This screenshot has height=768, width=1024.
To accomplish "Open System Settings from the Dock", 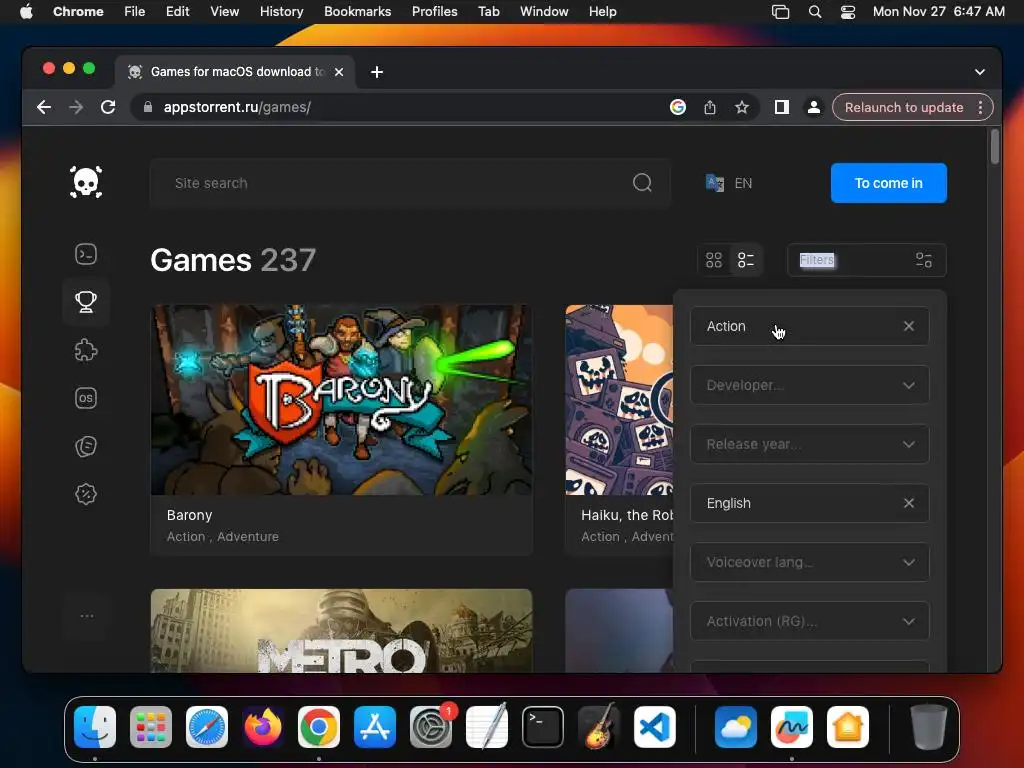I will (431, 727).
